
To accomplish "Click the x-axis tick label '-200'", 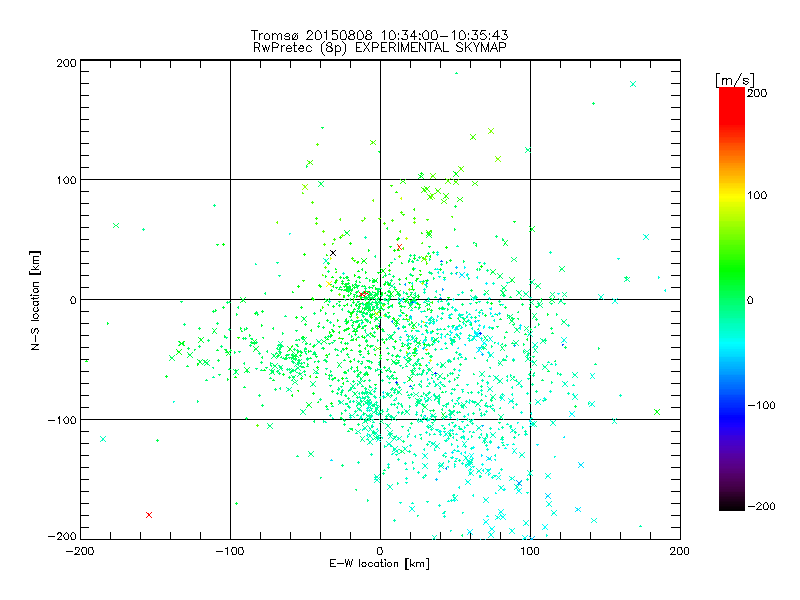I will coord(80,551).
